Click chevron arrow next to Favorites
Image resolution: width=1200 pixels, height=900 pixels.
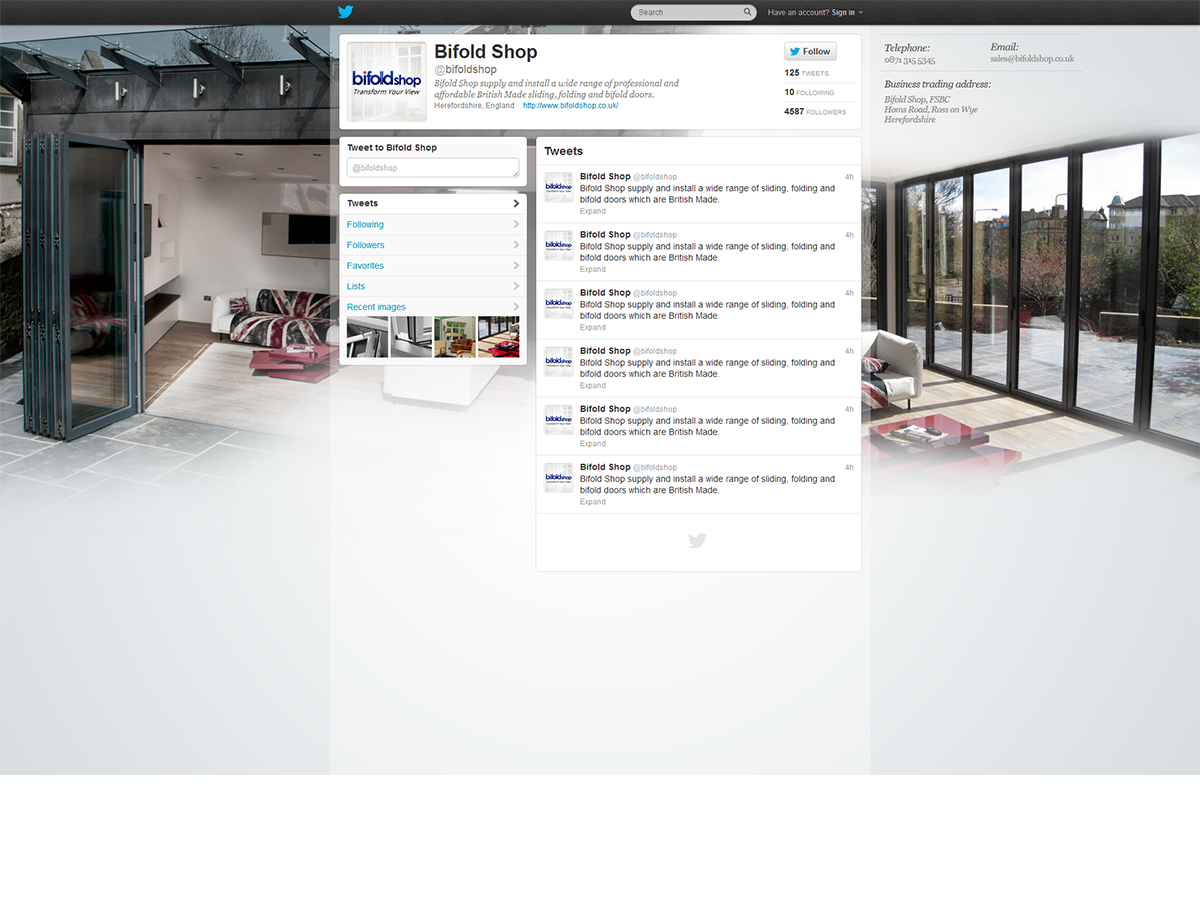516,265
